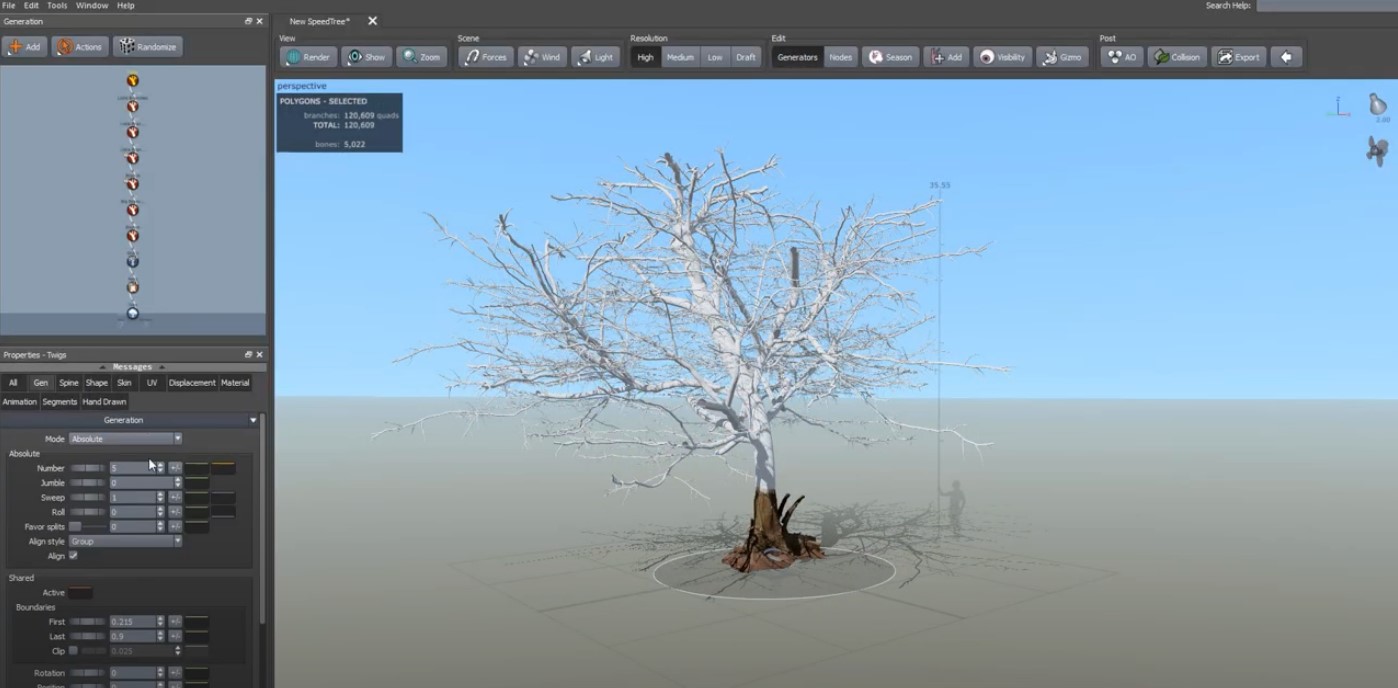Toggle the Wind scene button
This screenshot has width=1398, height=688.
coord(542,57)
